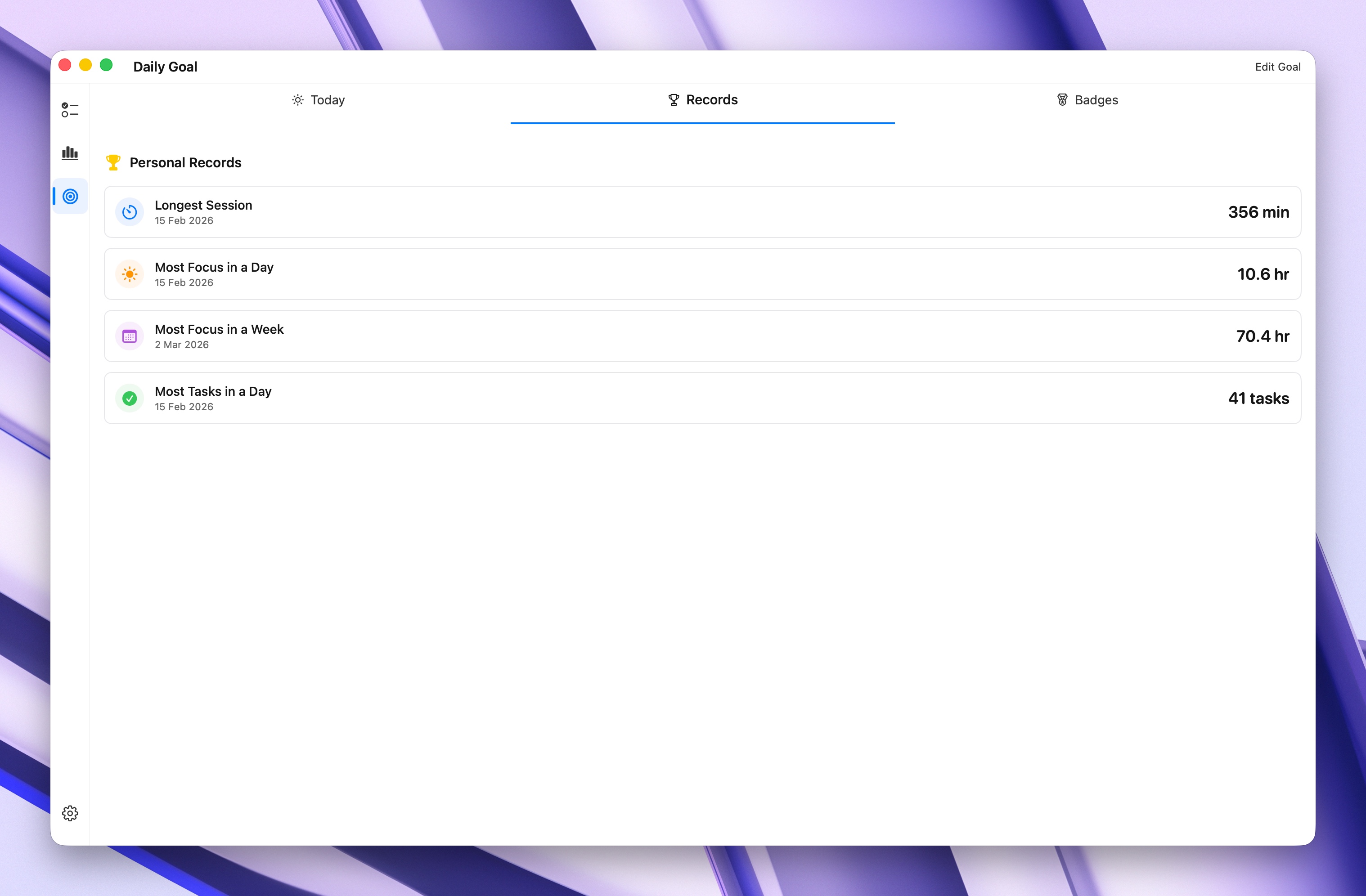This screenshot has width=1366, height=896.
Task: Switch to the Today tab
Action: [x=319, y=100]
